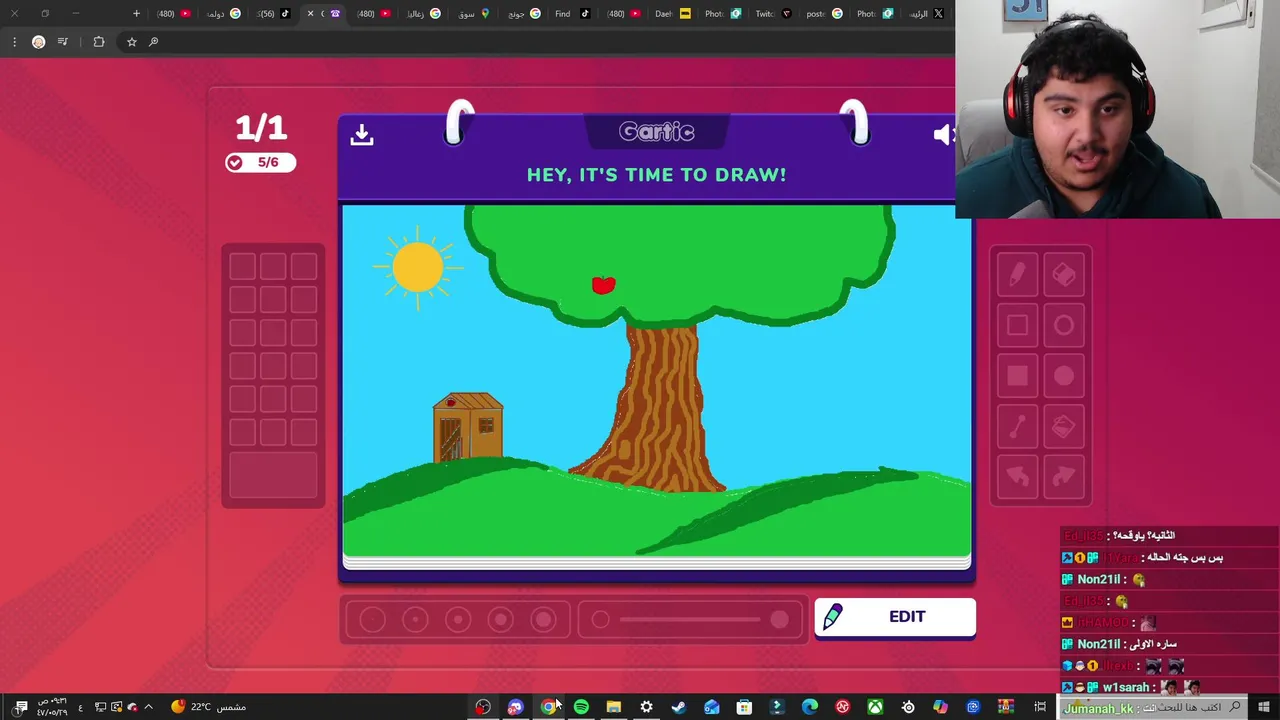This screenshot has width=1280, height=720.
Task: Open Microsoft Store from the taskbar
Action: point(744,707)
